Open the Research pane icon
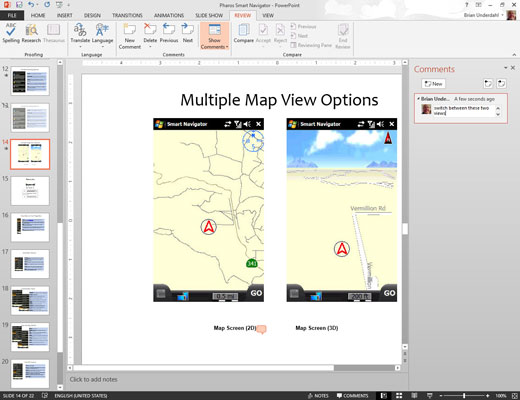This screenshot has height=400, width=520. (31, 33)
